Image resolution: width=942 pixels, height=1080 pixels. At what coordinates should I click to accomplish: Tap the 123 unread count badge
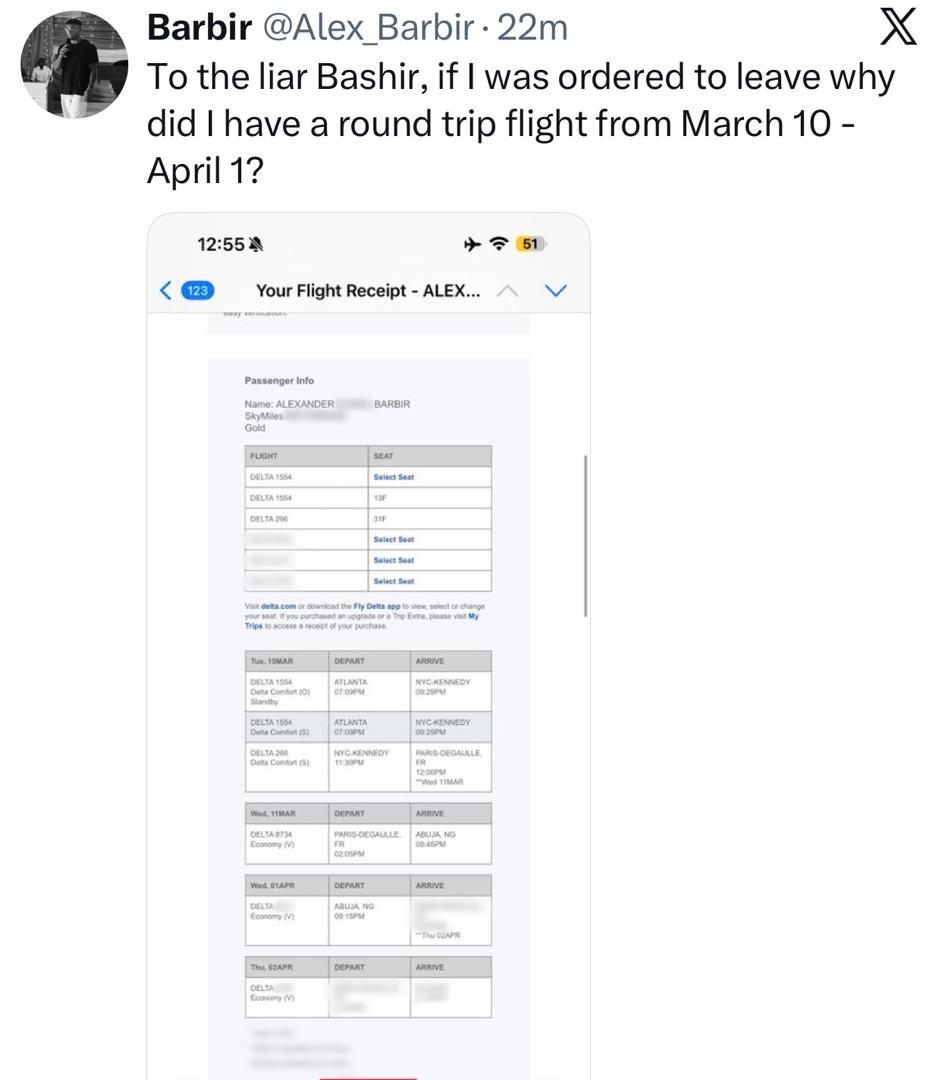(198, 291)
